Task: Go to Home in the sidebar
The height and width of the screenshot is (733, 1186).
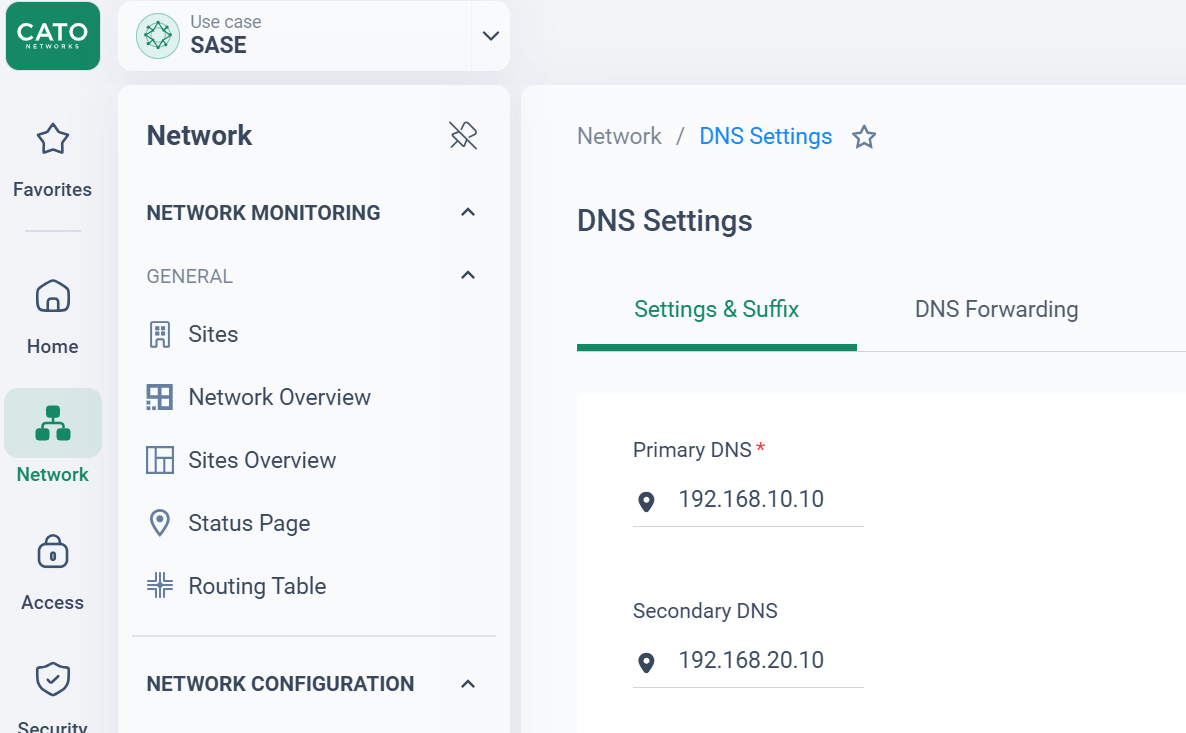Action: coord(52,316)
